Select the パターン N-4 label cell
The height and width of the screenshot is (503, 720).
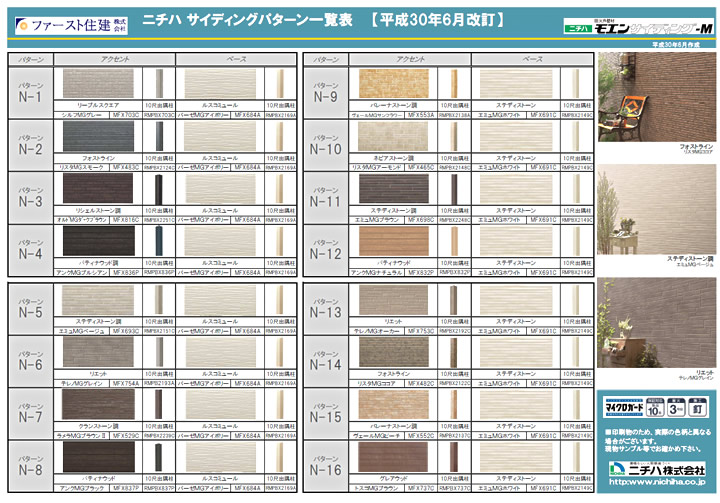(x=31, y=250)
